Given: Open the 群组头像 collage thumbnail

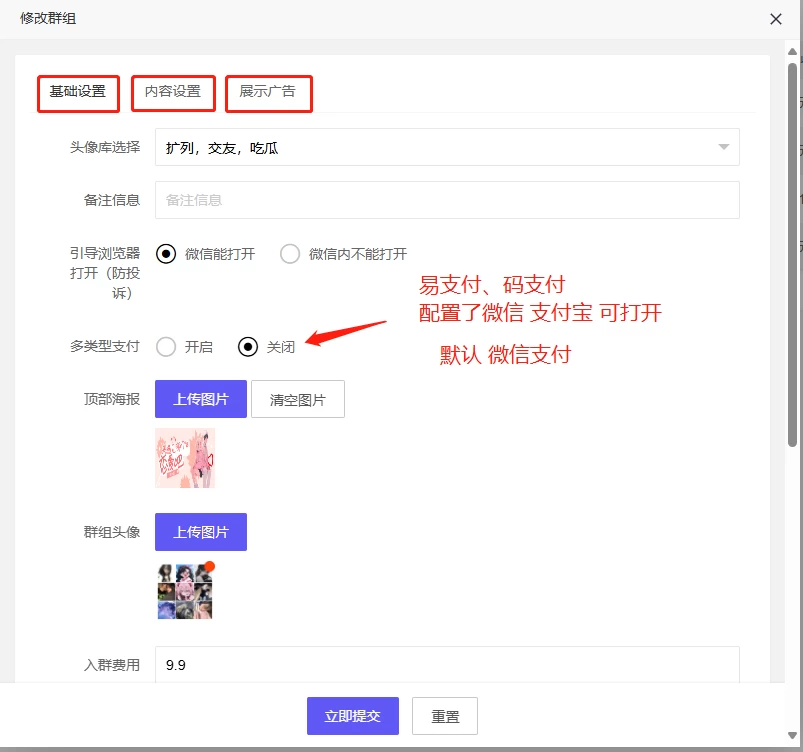Looking at the screenshot, I should (x=185, y=592).
